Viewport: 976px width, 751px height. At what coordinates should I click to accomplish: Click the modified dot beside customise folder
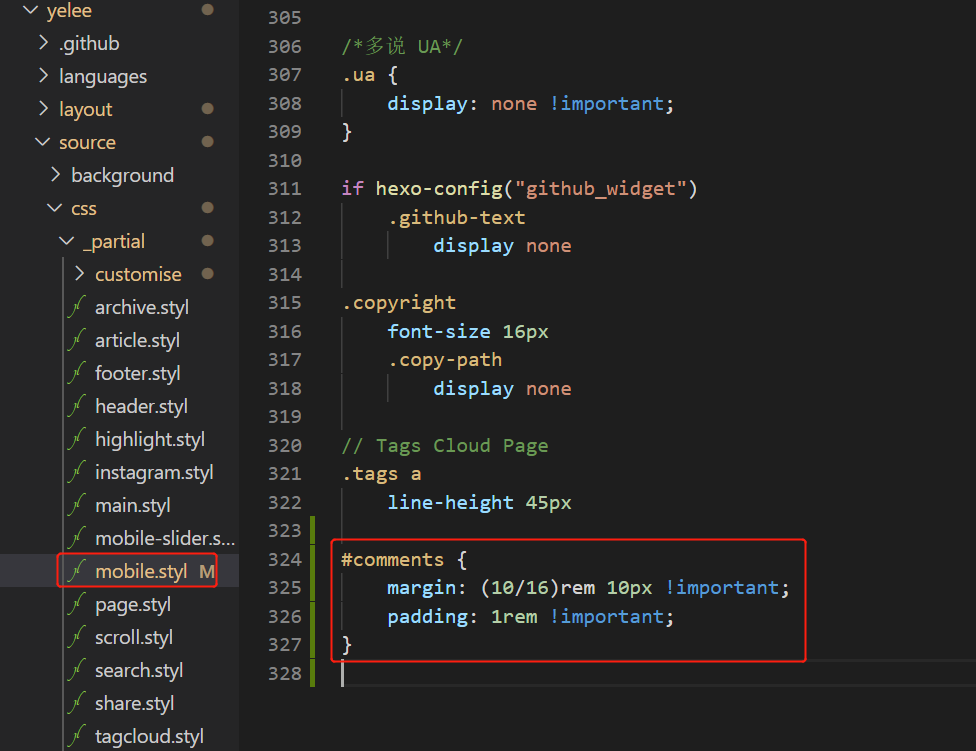pyautogui.click(x=207, y=274)
